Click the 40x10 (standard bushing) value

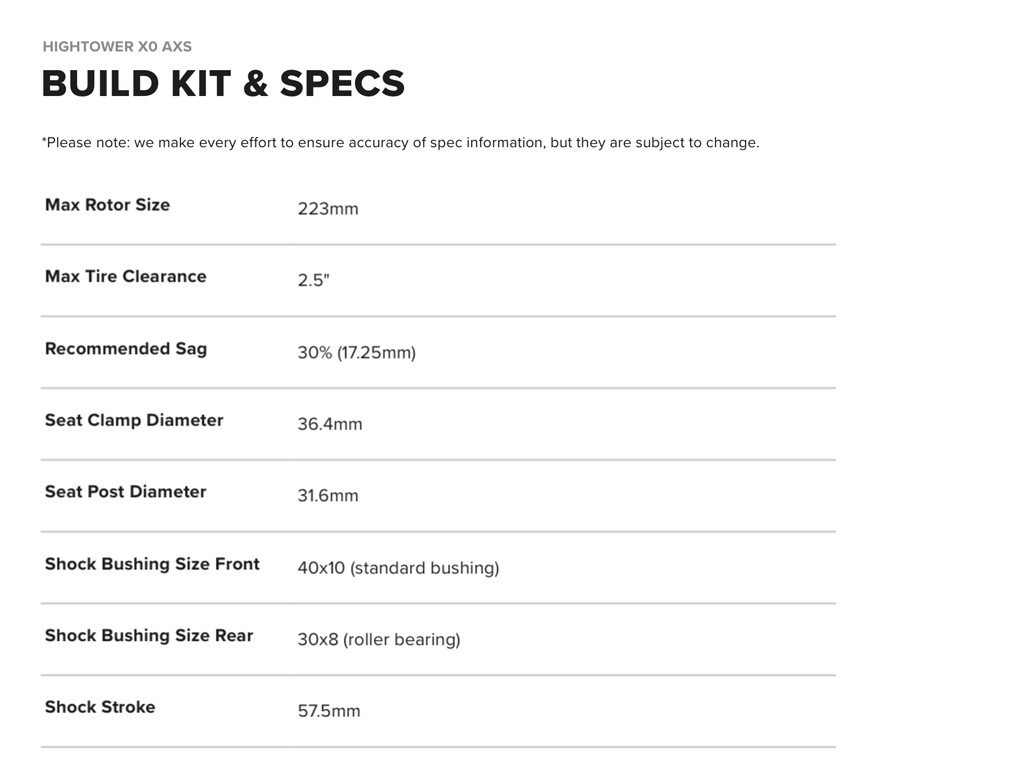(398, 568)
